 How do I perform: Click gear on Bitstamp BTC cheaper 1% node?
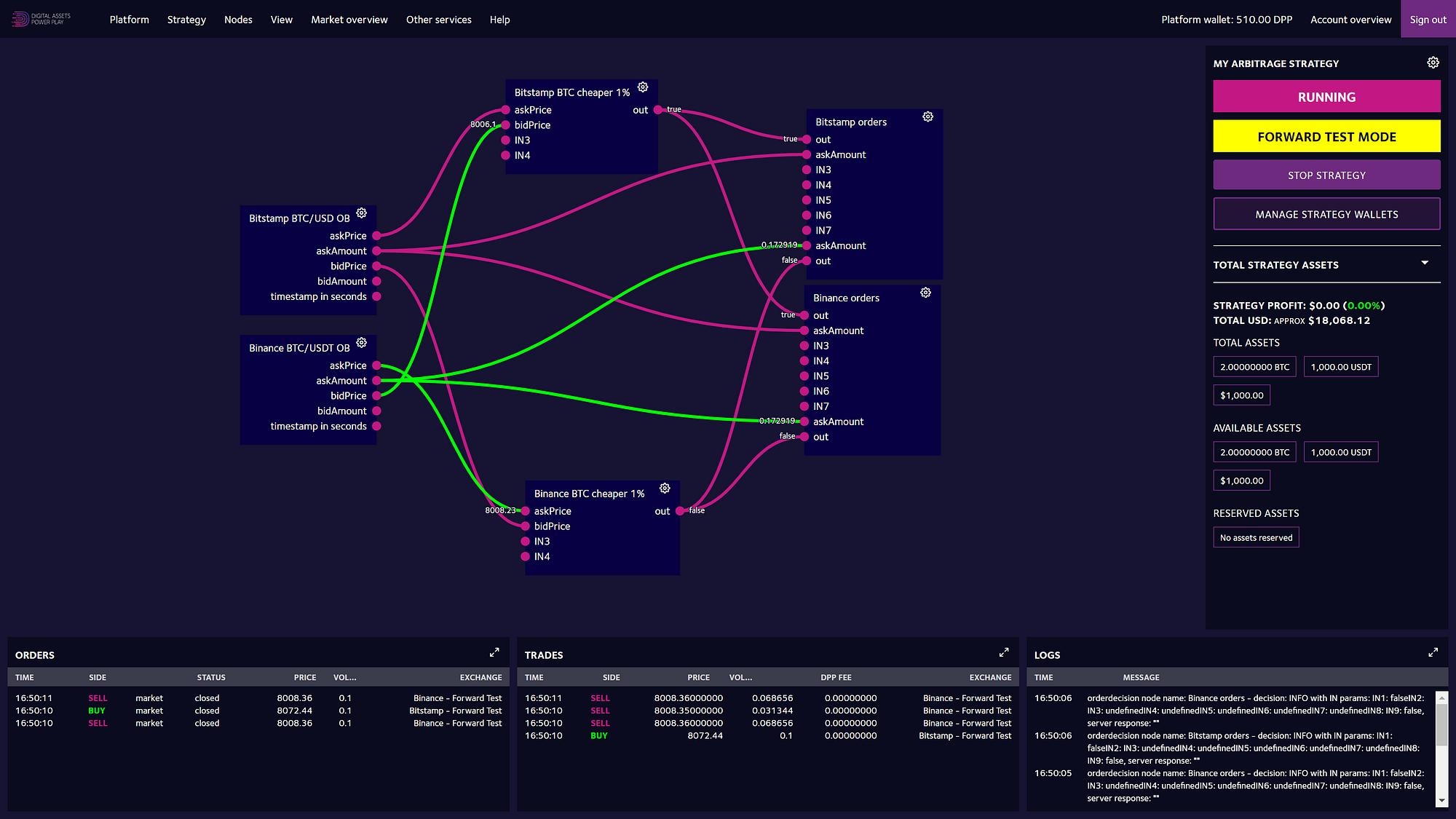pos(643,87)
